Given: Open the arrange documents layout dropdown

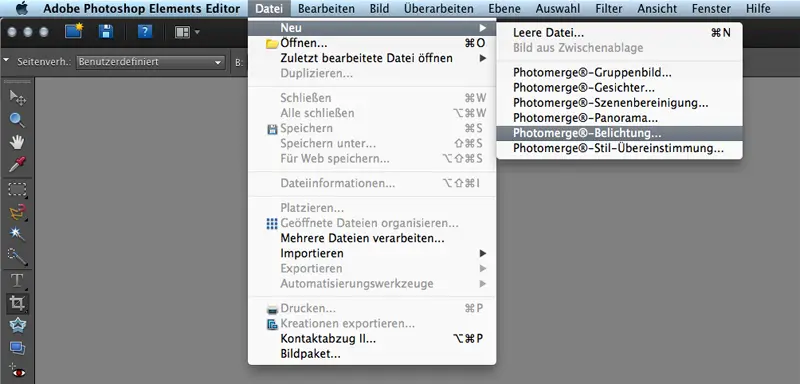Looking at the screenshot, I should pyautogui.click(x=187, y=32).
